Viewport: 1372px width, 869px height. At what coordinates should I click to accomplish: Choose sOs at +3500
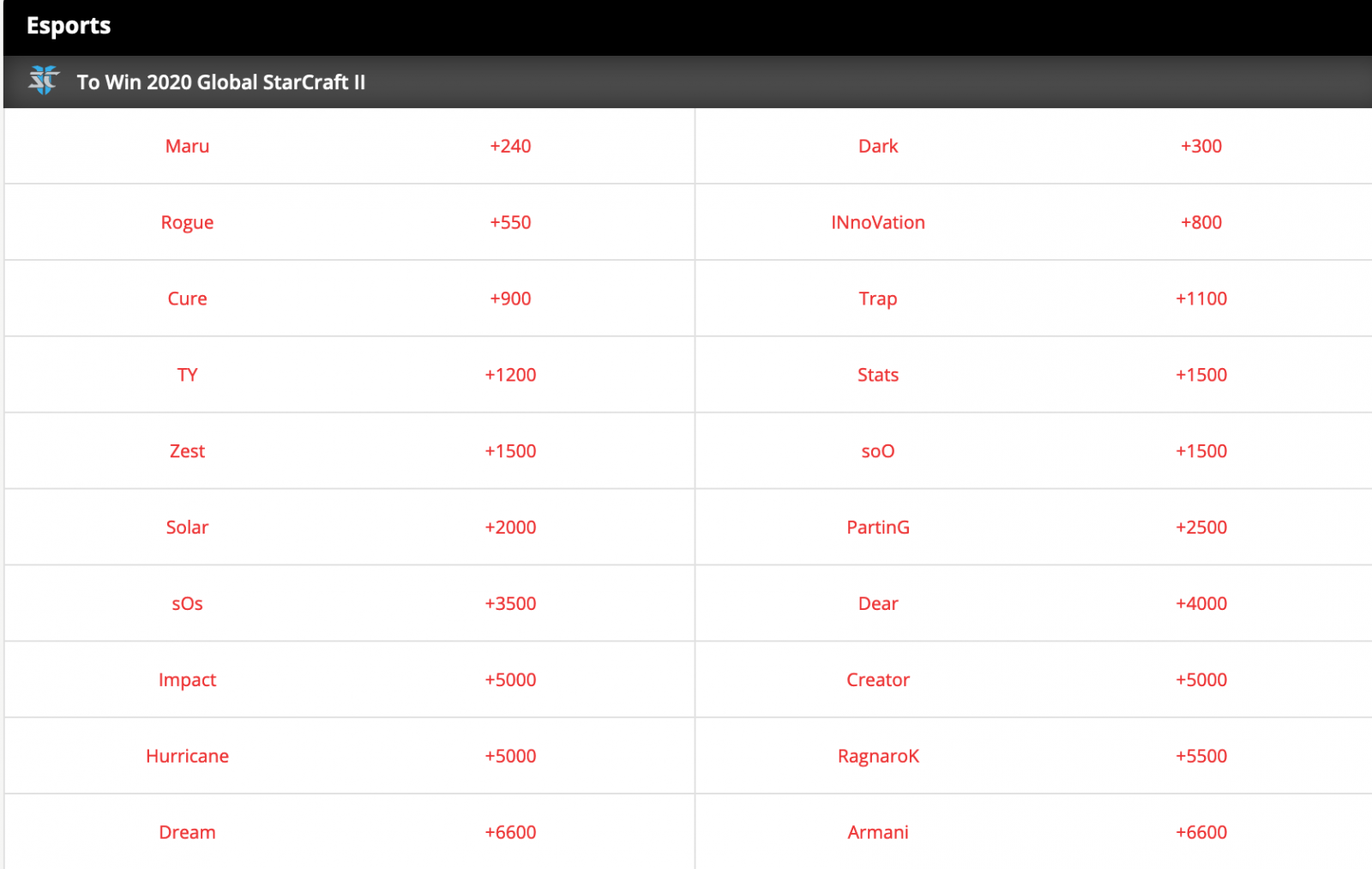pos(510,604)
